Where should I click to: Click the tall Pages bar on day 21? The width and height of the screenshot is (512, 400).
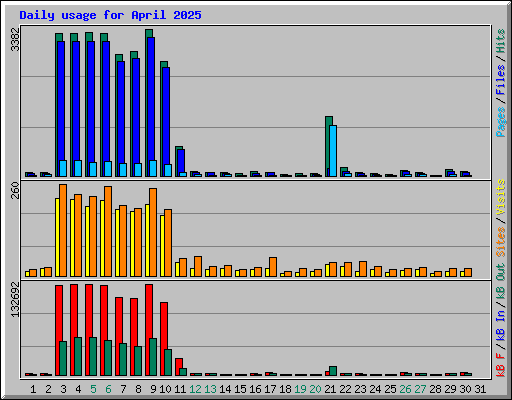tap(333, 151)
